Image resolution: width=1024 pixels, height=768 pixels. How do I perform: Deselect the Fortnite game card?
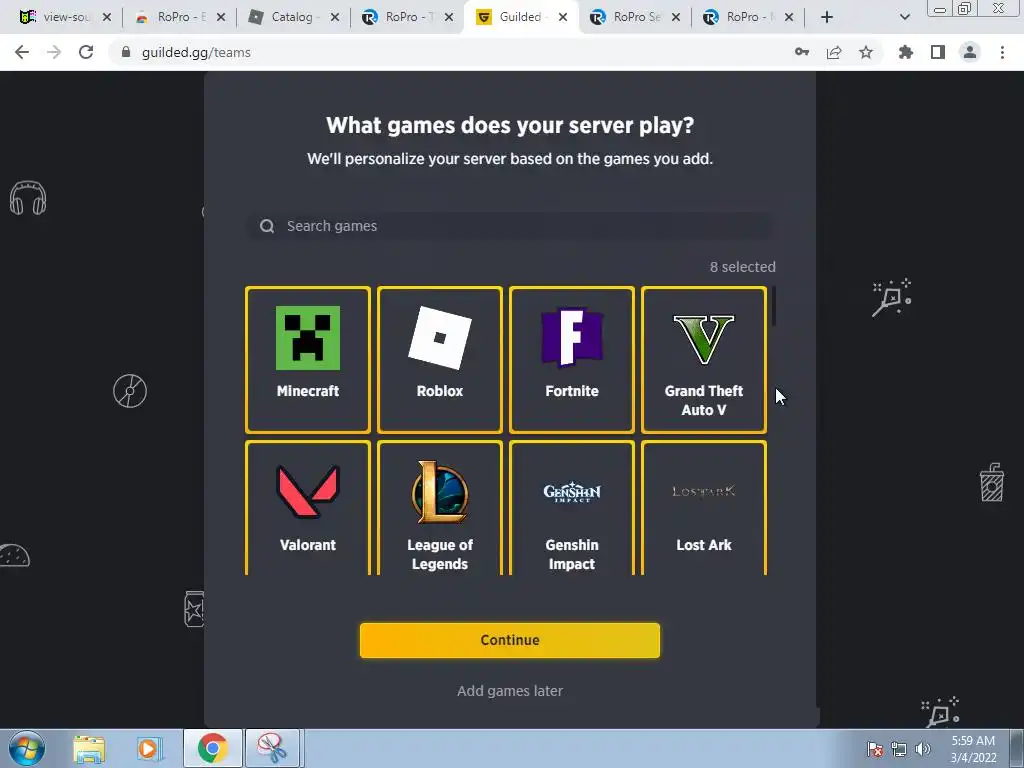[x=571, y=360]
